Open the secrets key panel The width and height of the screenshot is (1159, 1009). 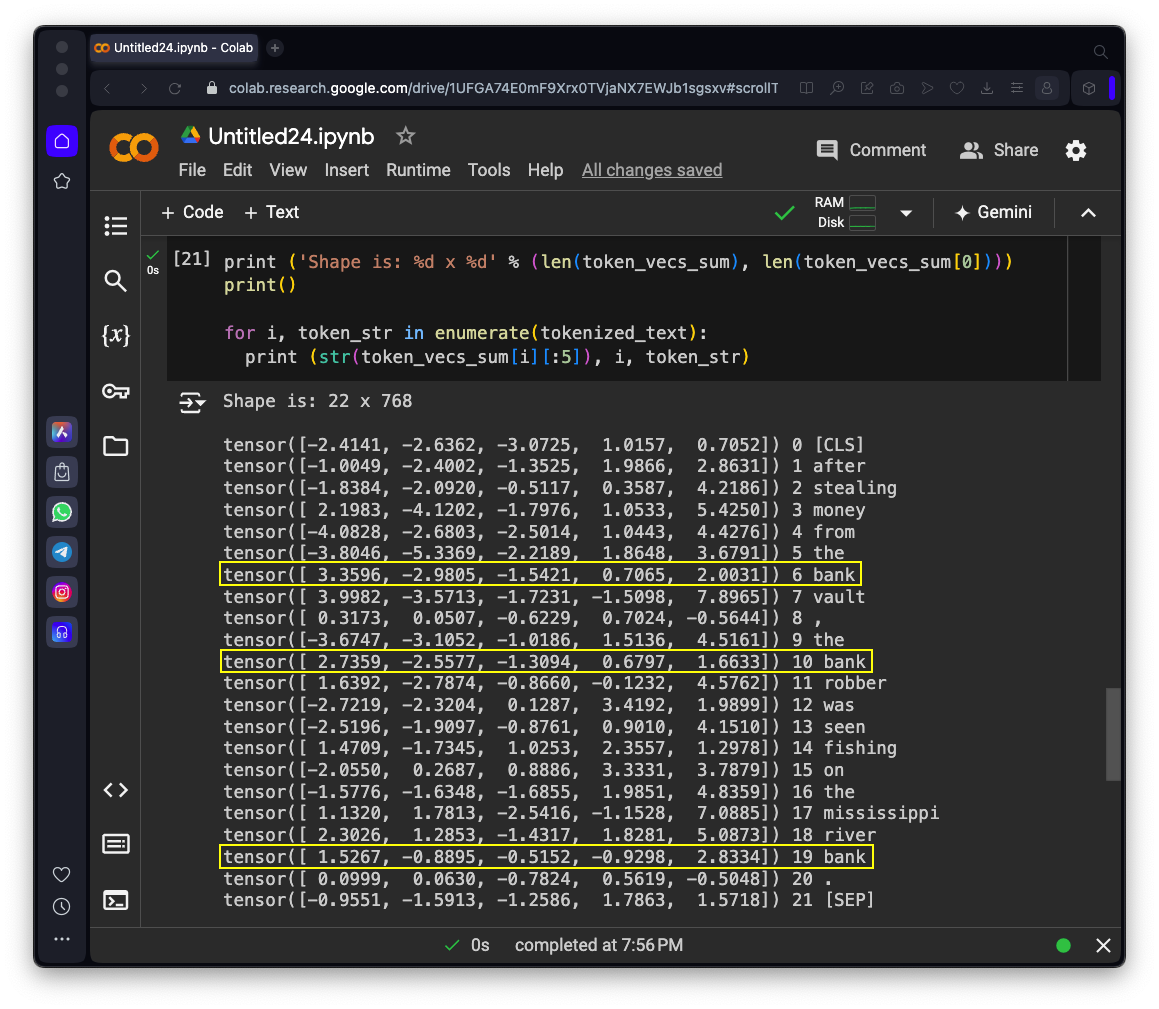[116, 391]
